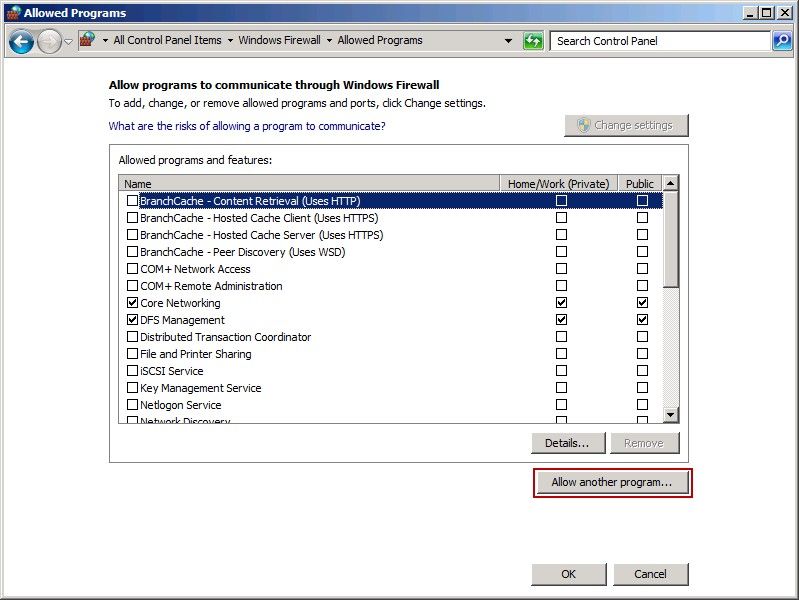
Task: Click the firewall icon in address bar
Action: coord(88,40)
